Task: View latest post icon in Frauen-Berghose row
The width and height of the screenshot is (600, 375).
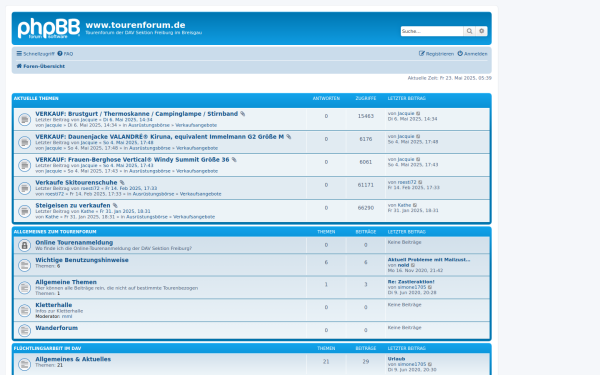Action: tap(418, 160)
